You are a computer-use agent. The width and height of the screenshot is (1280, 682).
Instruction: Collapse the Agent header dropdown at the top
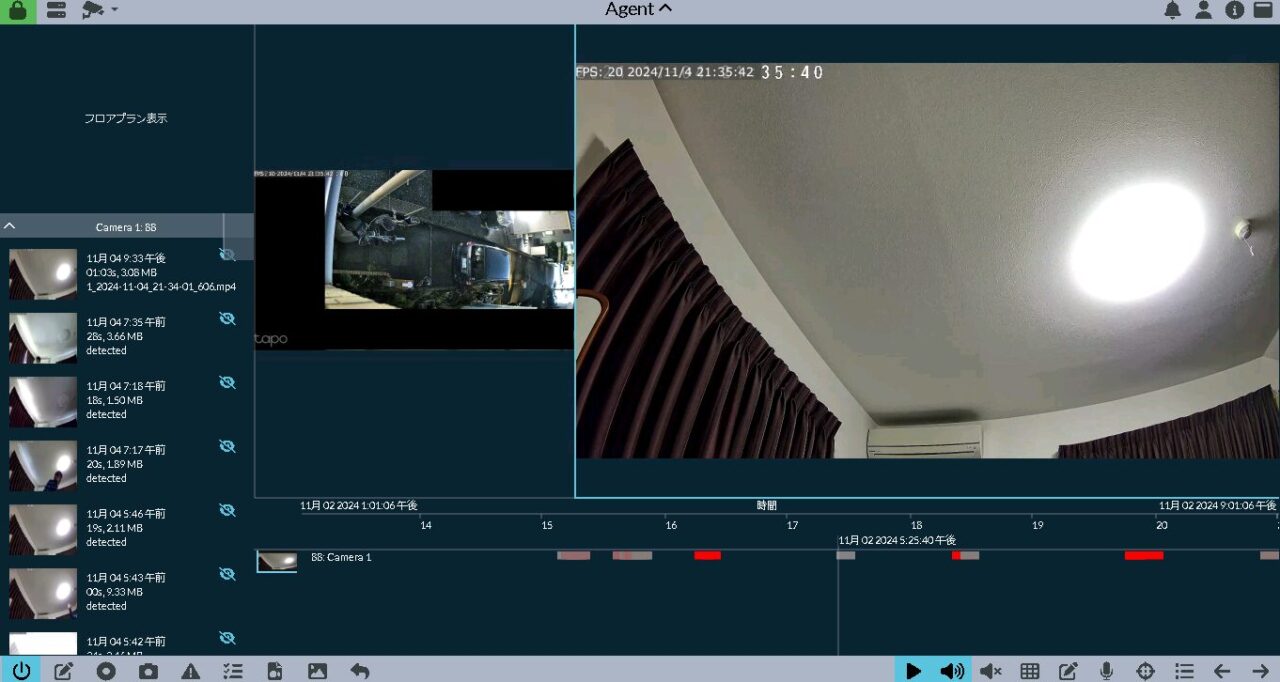pos(664,9)
